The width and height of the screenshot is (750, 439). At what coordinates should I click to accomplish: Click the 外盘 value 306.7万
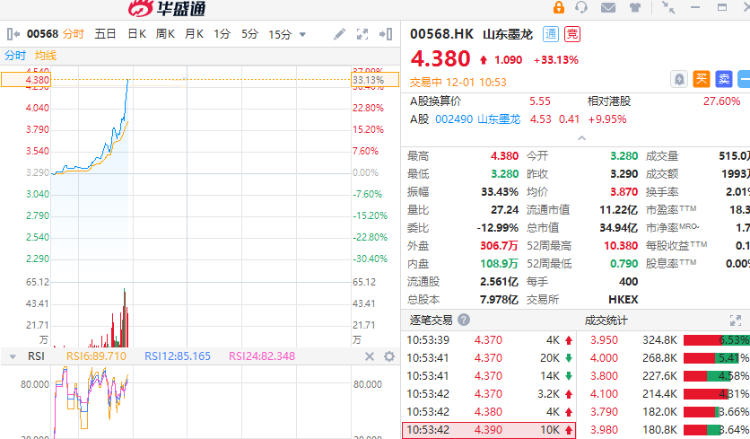(499, 246)
